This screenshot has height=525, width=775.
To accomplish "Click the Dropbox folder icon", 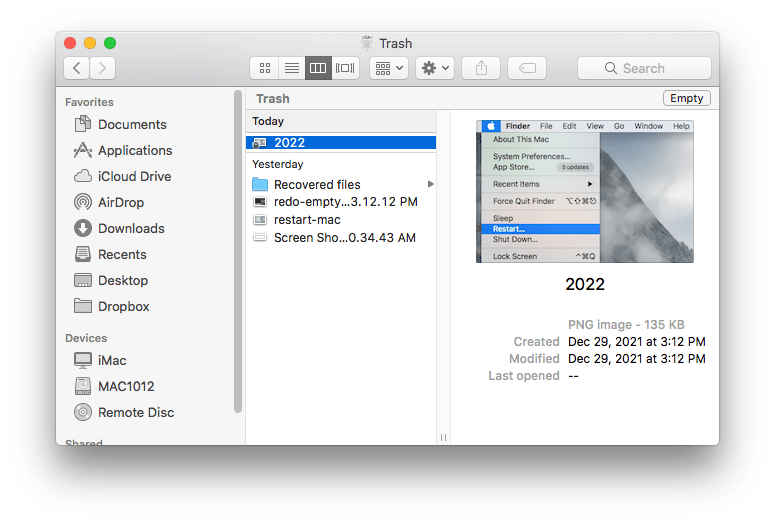I will [83, 306].
